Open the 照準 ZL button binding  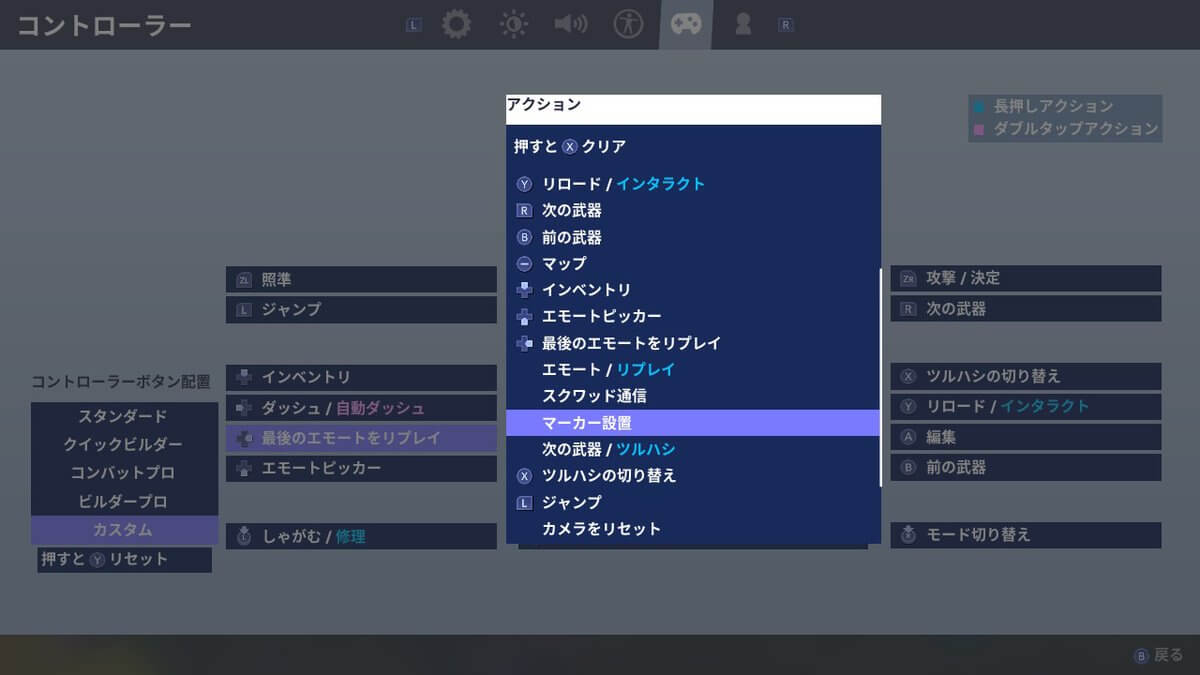click(361, 280)
